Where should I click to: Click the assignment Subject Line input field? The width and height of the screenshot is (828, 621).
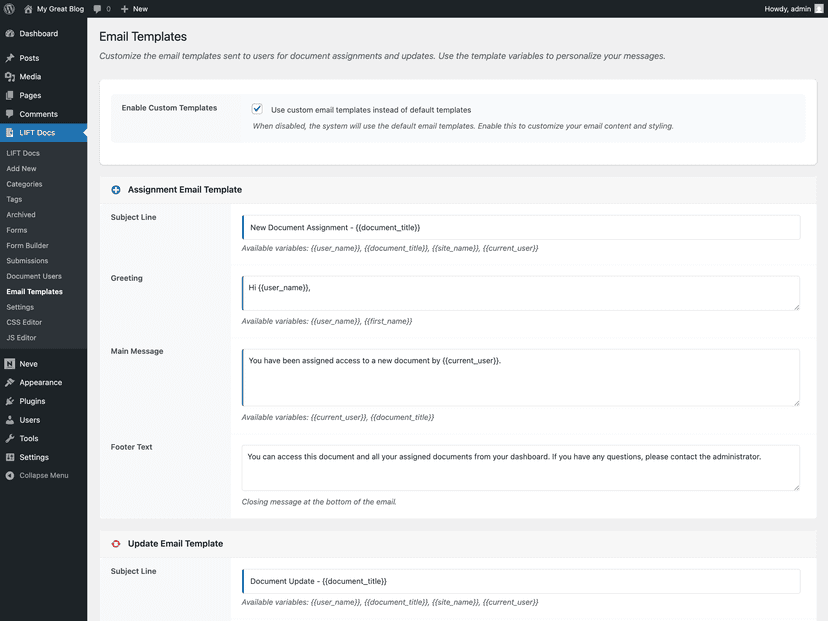click(521, 228)
